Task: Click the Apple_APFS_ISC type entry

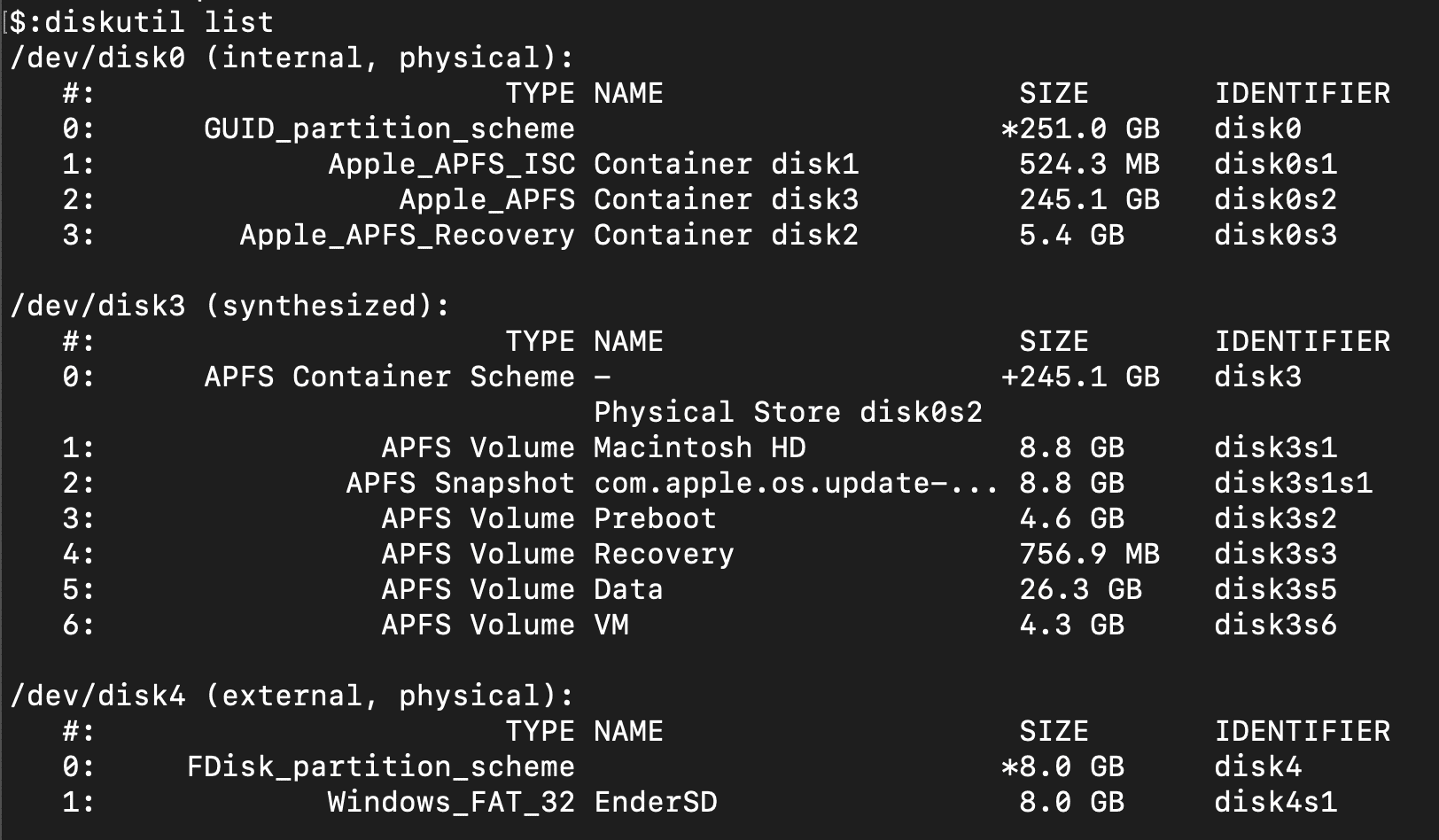Action: point(451,165)
